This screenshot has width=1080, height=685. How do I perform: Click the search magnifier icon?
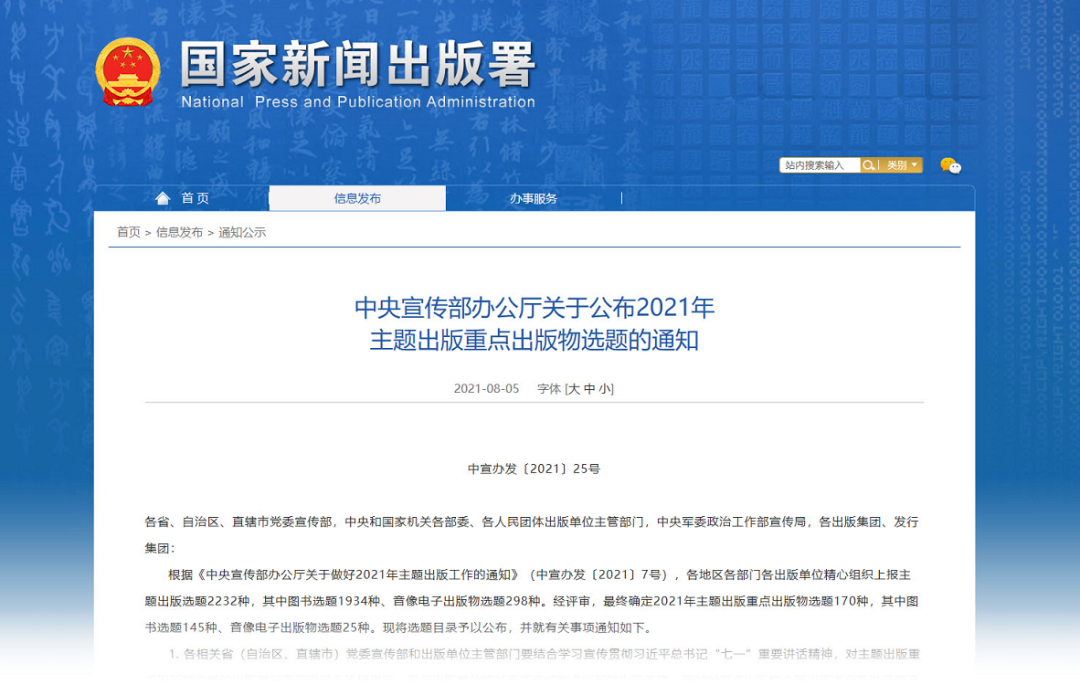click(x=869, y=165)
